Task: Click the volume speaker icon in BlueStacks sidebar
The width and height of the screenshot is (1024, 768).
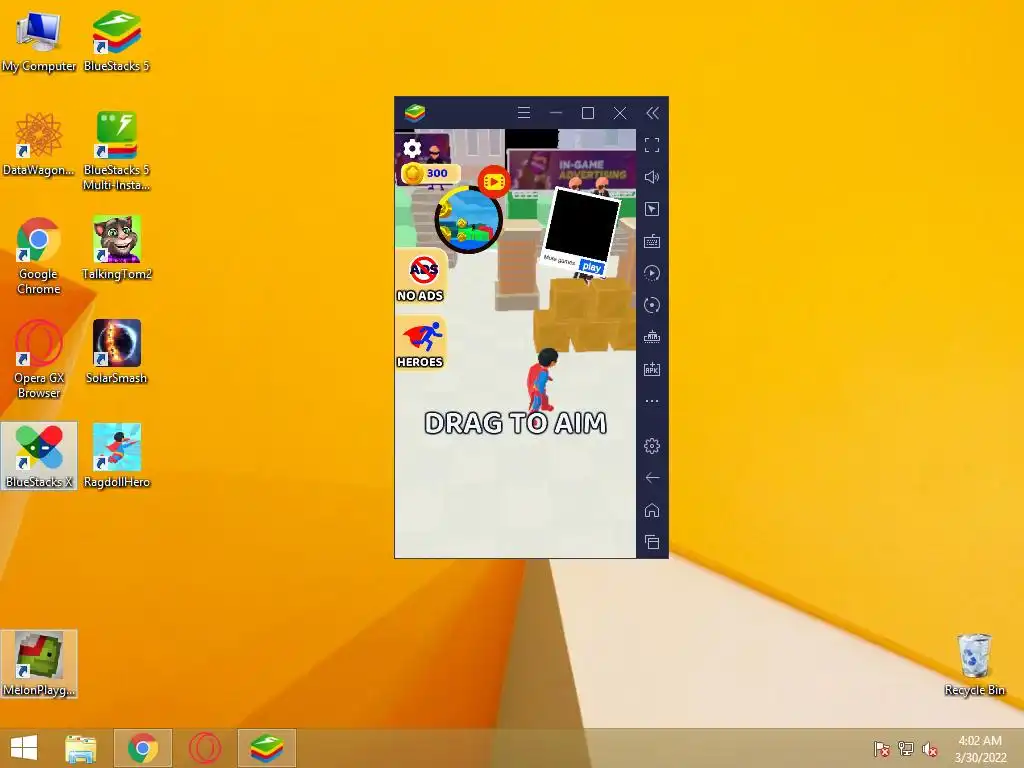Action: pos(652,177)
